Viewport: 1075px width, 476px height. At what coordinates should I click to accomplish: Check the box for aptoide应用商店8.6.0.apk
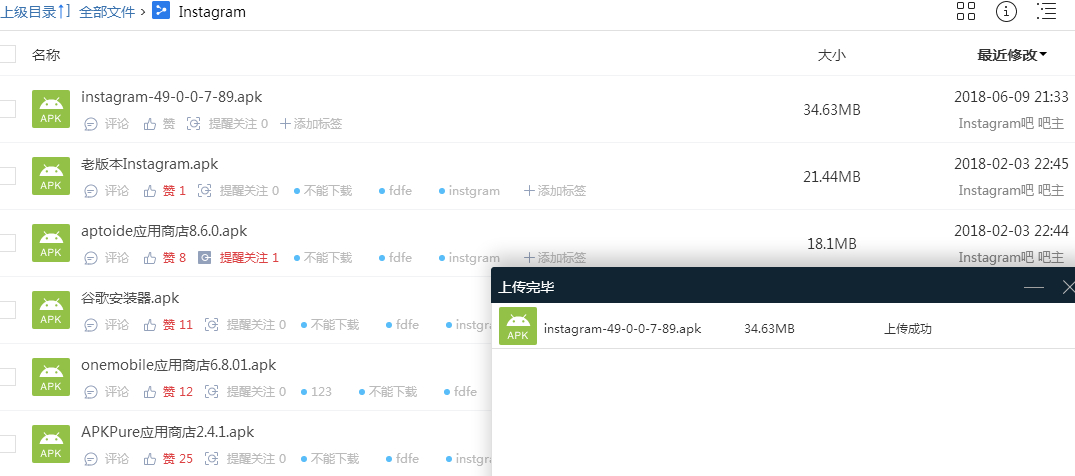click(7, 243)
